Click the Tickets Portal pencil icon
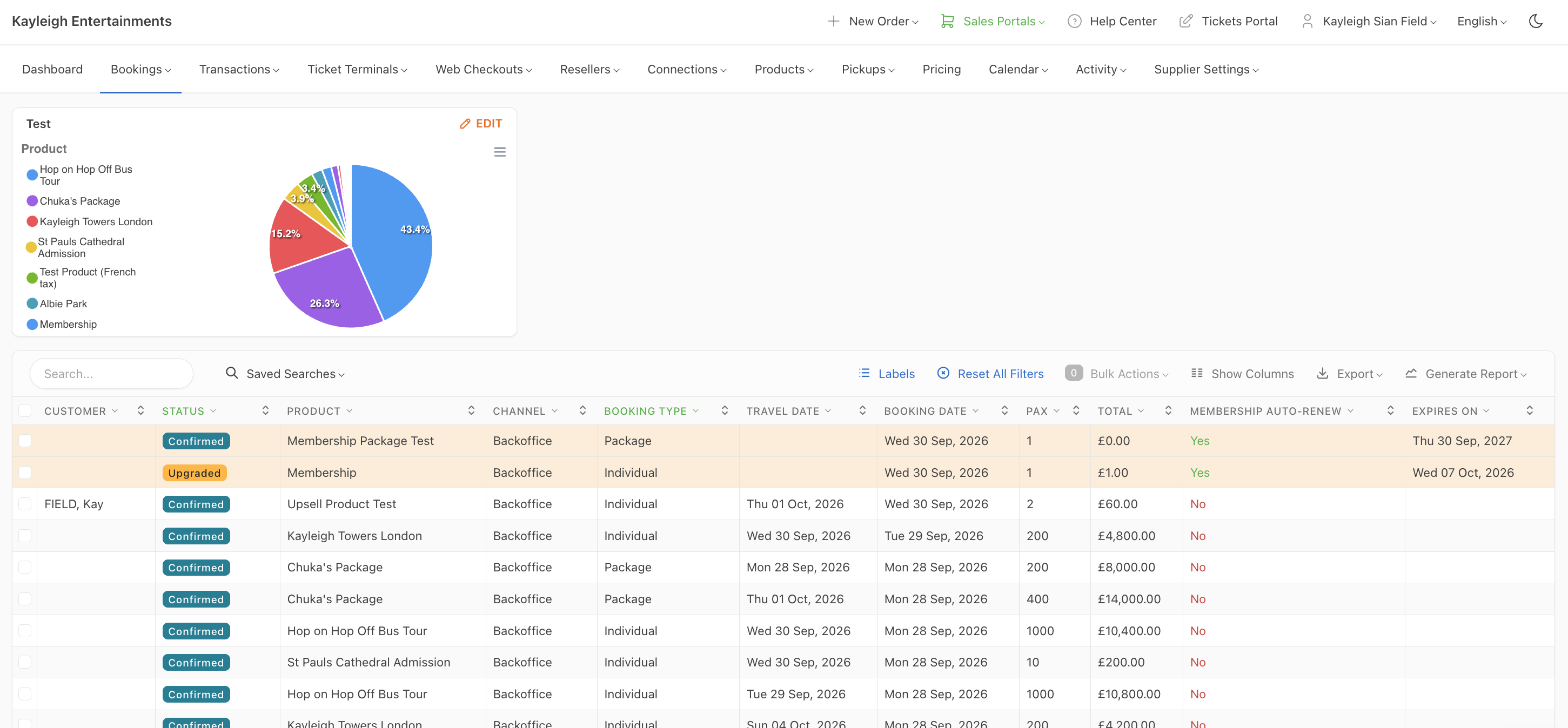The image size is (1568, 728). point(1186,21)
